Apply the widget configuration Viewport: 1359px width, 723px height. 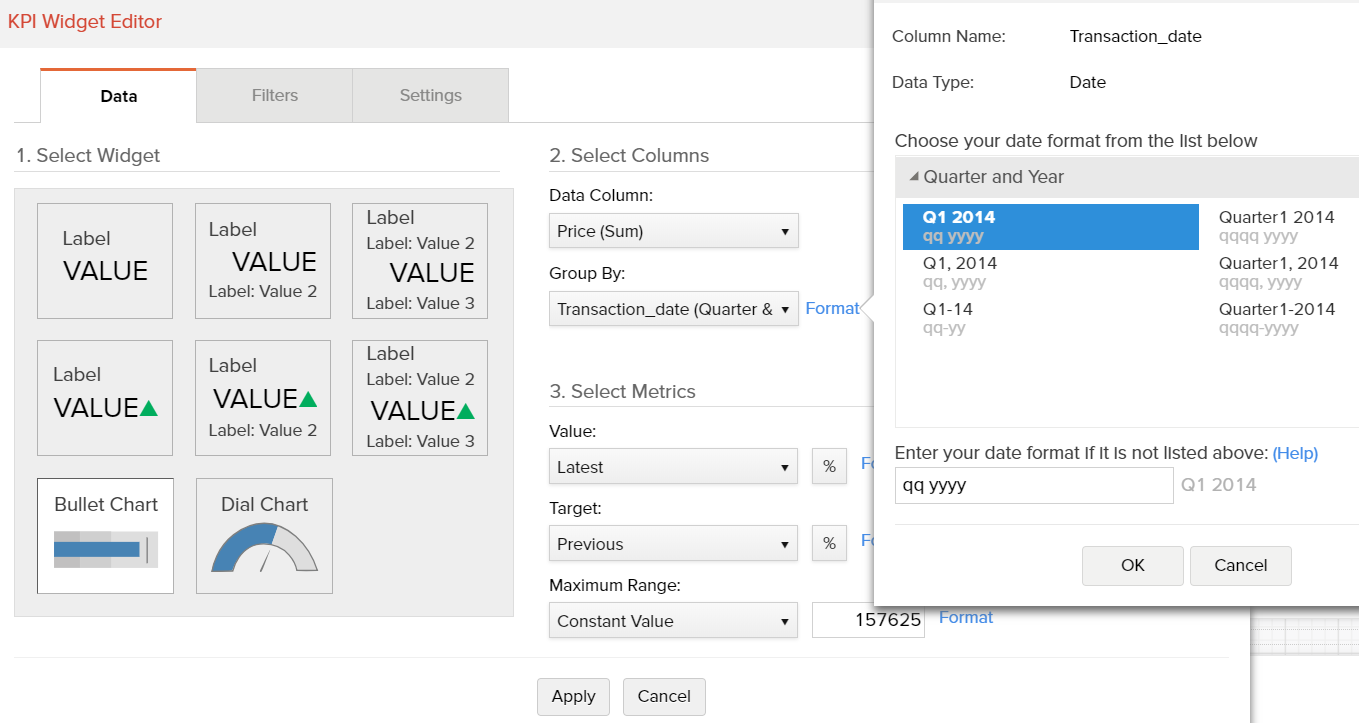pyautogui.click(x=573, y=696)
